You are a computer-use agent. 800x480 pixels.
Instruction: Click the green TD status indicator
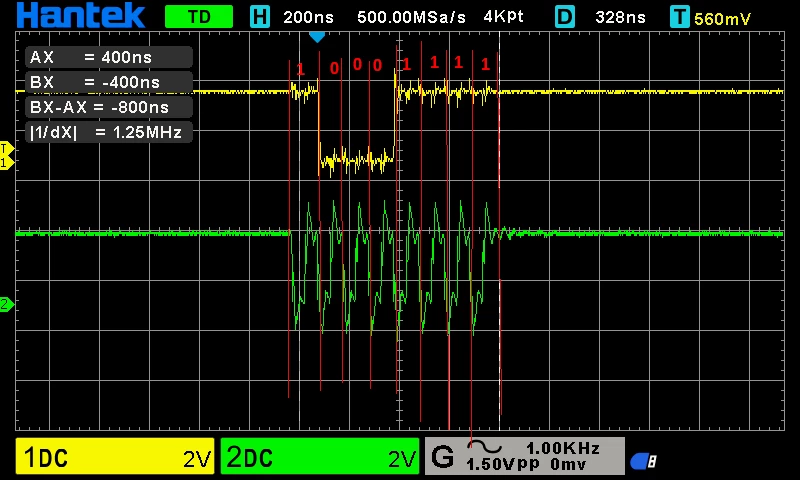199,17
